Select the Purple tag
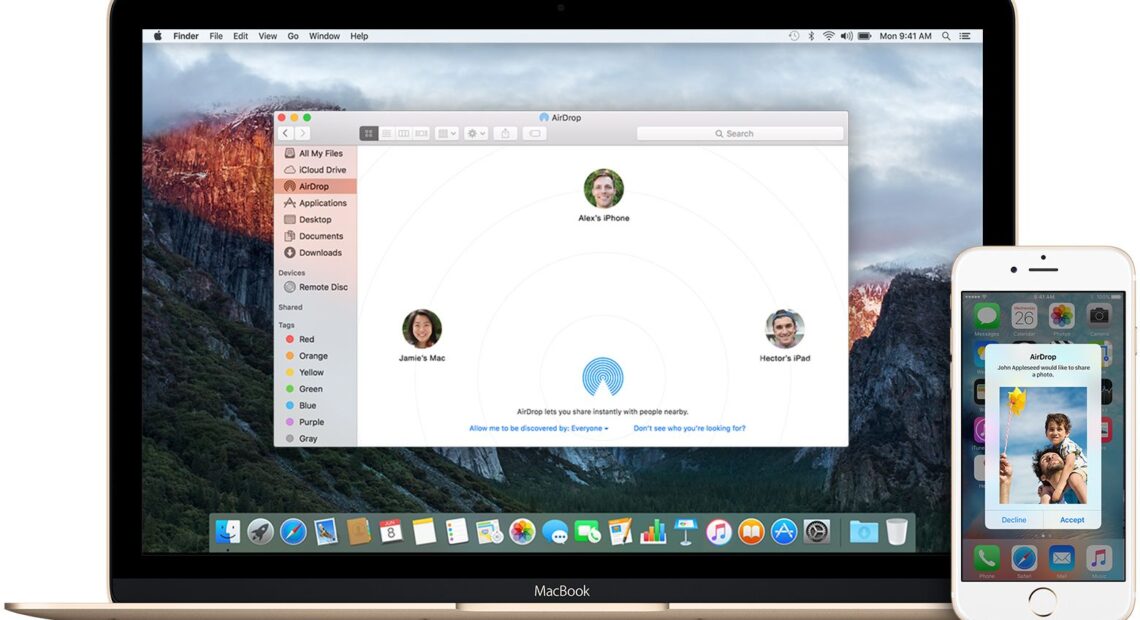 click(316, 422)
